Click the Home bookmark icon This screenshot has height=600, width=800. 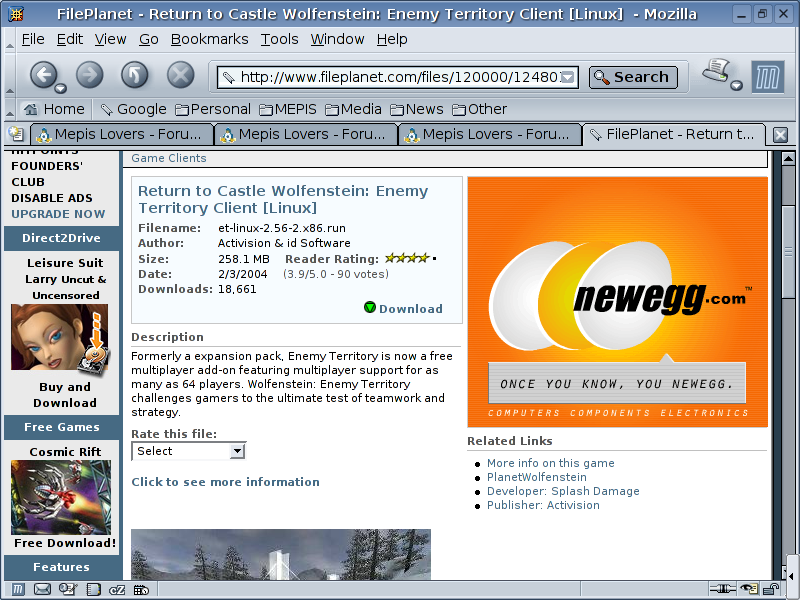31,109
